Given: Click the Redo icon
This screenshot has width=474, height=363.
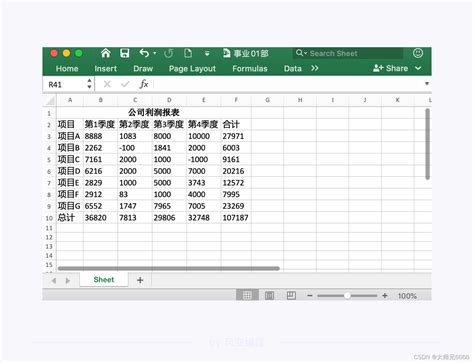Looking at the screenshot, I should [x=169, y=53].
